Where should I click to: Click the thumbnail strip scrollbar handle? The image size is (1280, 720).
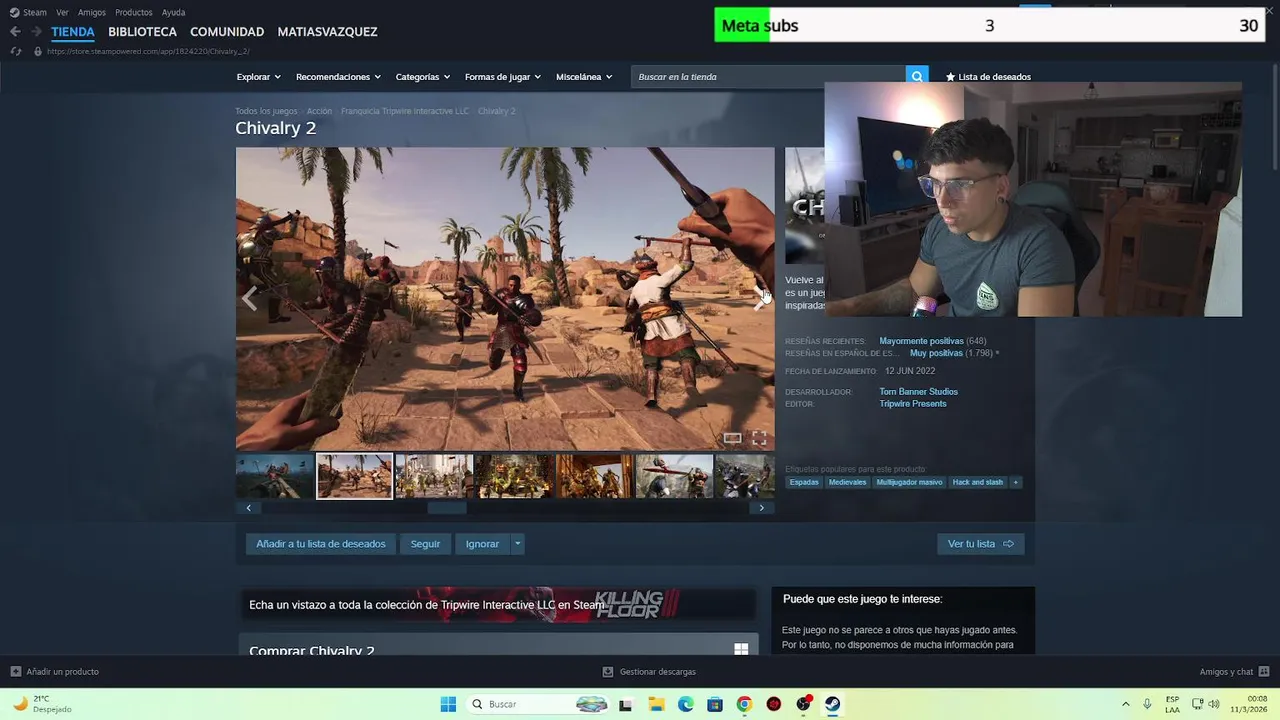(447, 508)
